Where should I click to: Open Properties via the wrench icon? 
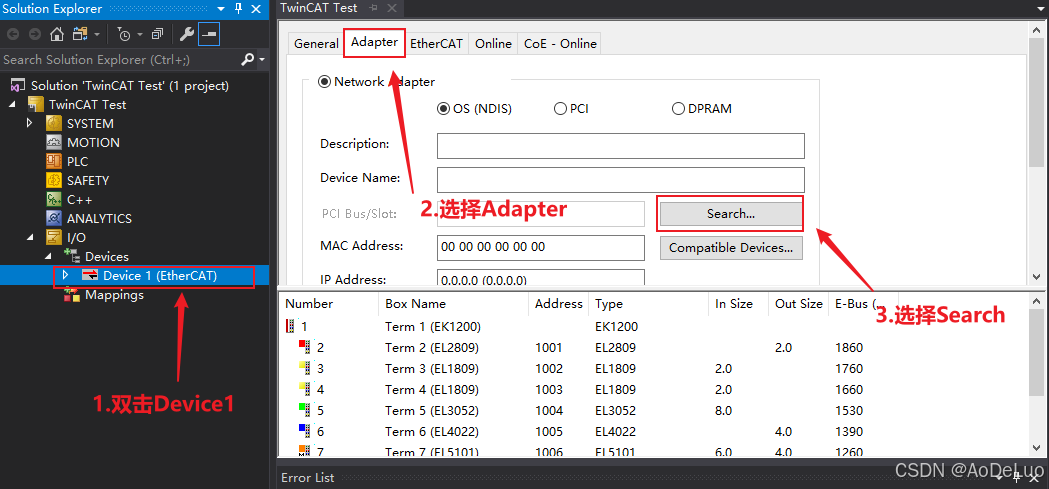(187, 33)
